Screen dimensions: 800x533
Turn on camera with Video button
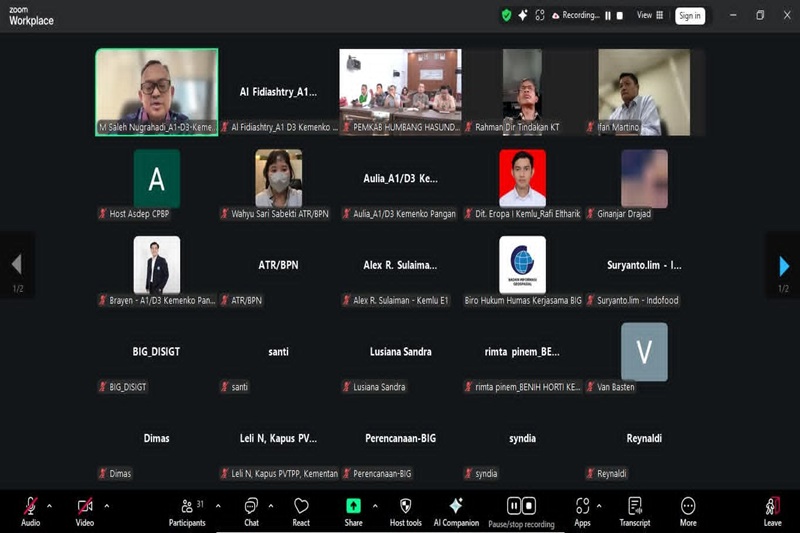pos(85,510)
